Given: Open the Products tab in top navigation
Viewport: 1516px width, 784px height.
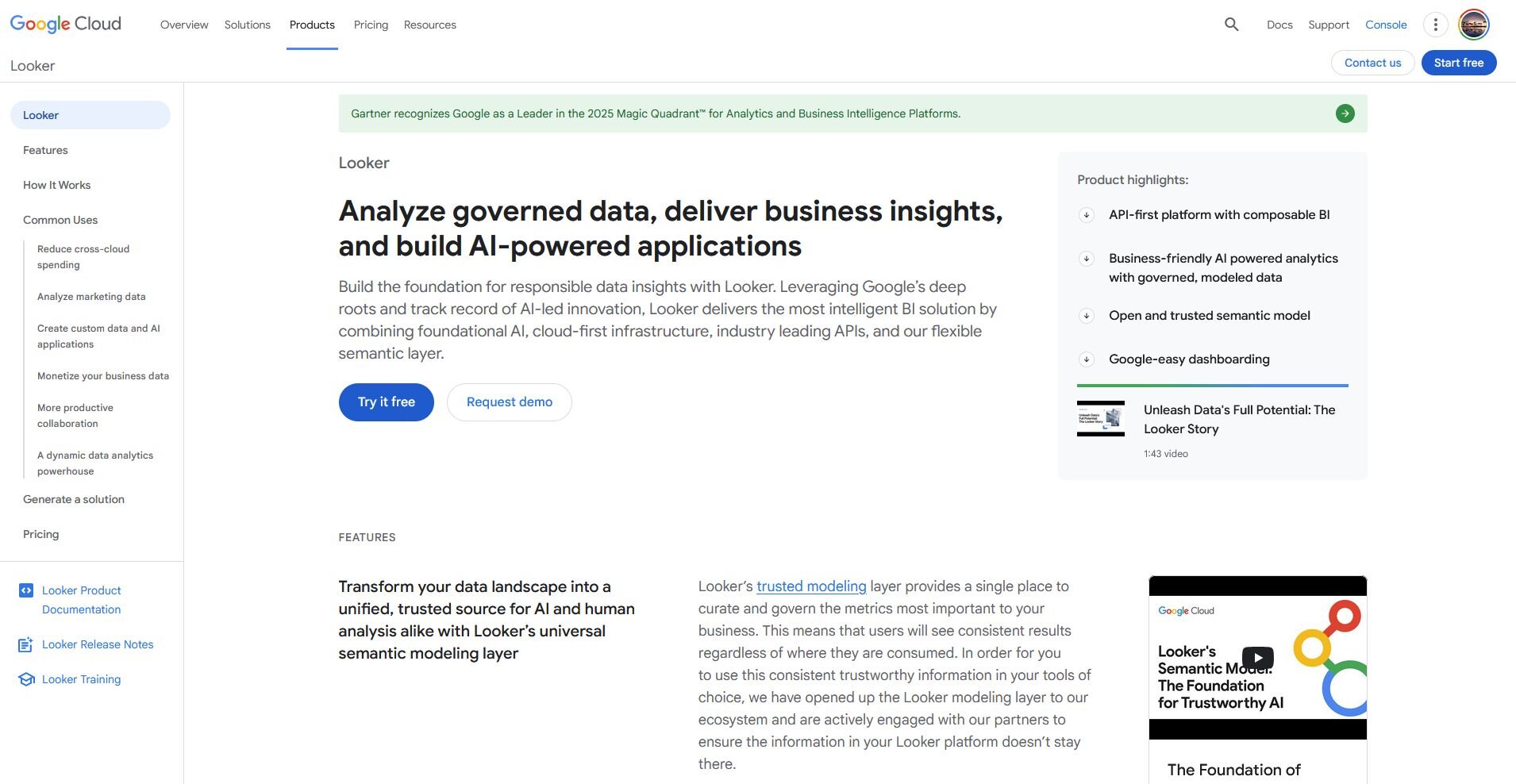Looking at the screenshot, I should click(312, 25).
